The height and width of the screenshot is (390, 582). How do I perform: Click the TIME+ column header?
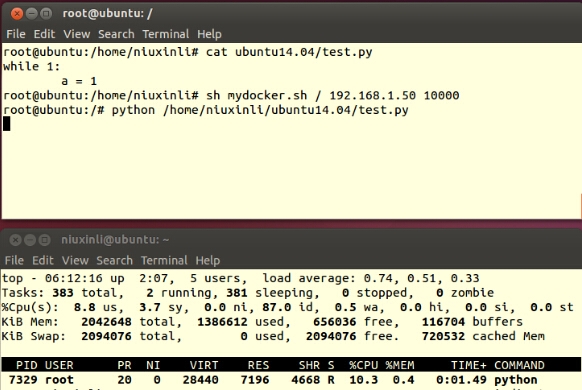pyautogui.click(x=468, y=366)
